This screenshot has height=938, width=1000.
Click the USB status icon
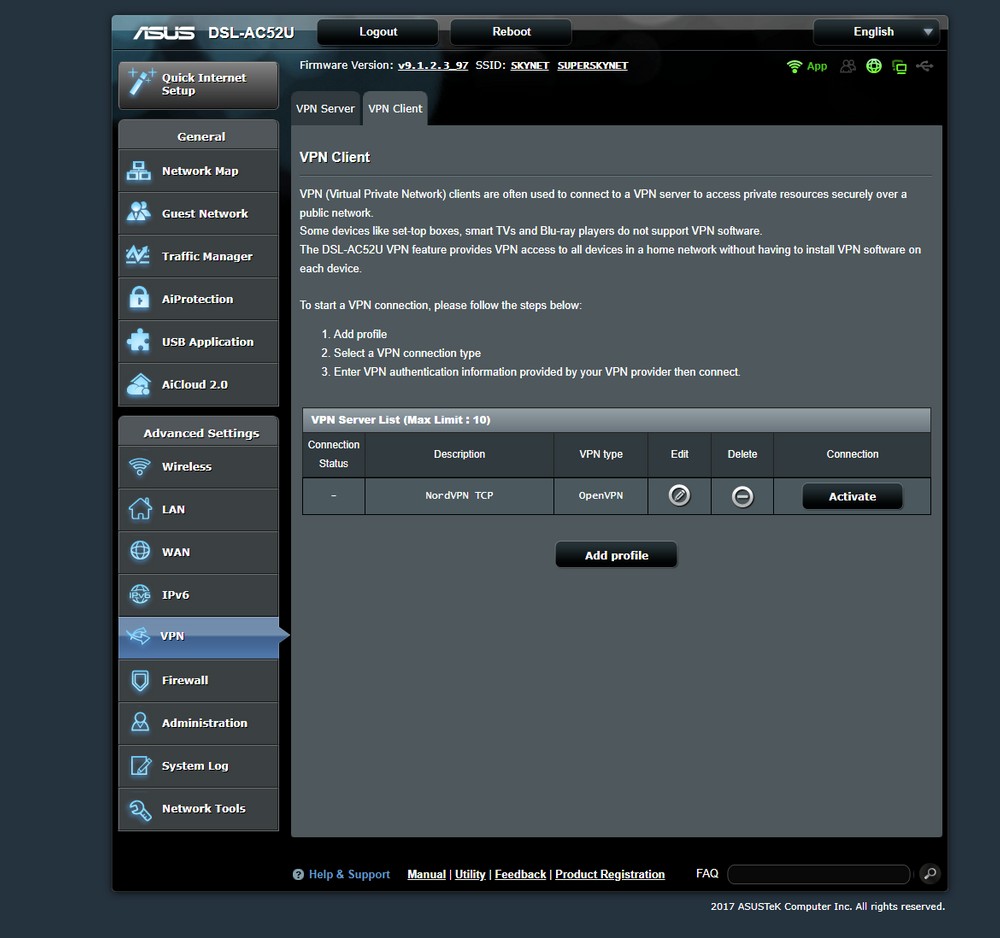pos(925,66)
